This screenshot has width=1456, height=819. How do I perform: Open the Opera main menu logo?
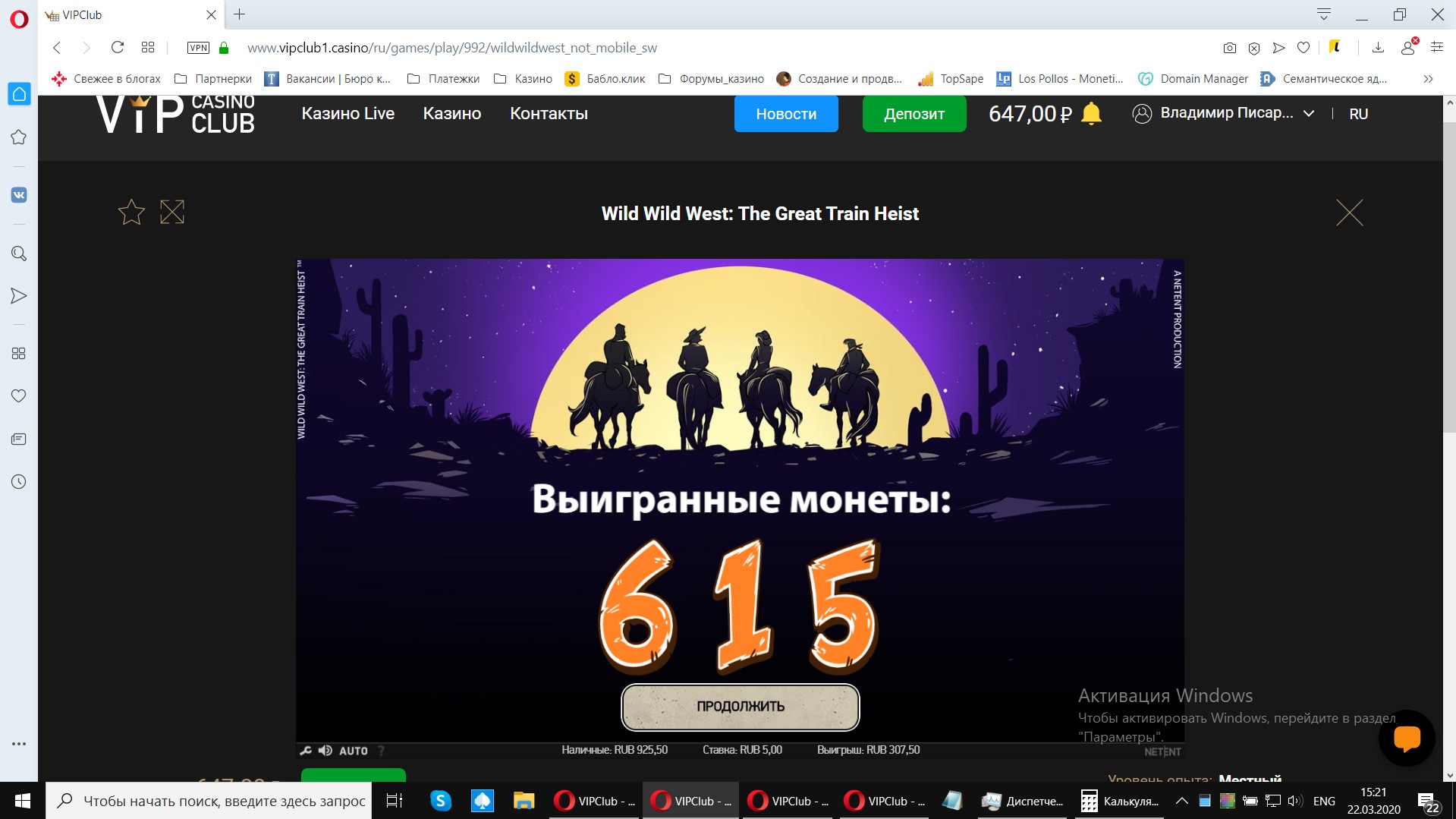coord(19,18)
